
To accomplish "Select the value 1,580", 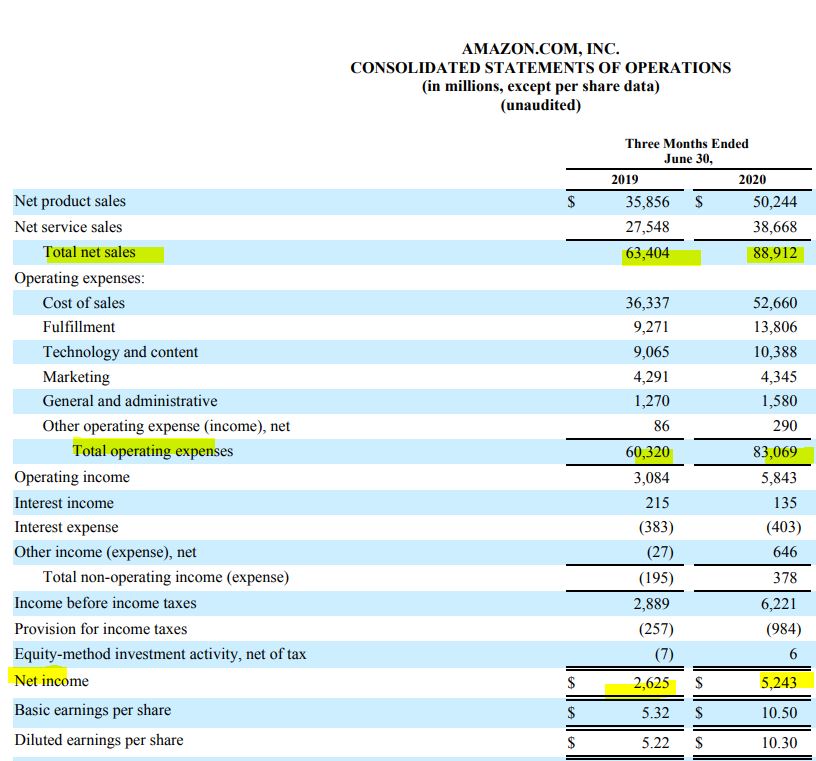I will pyautogui.click(x=779, y=401).
